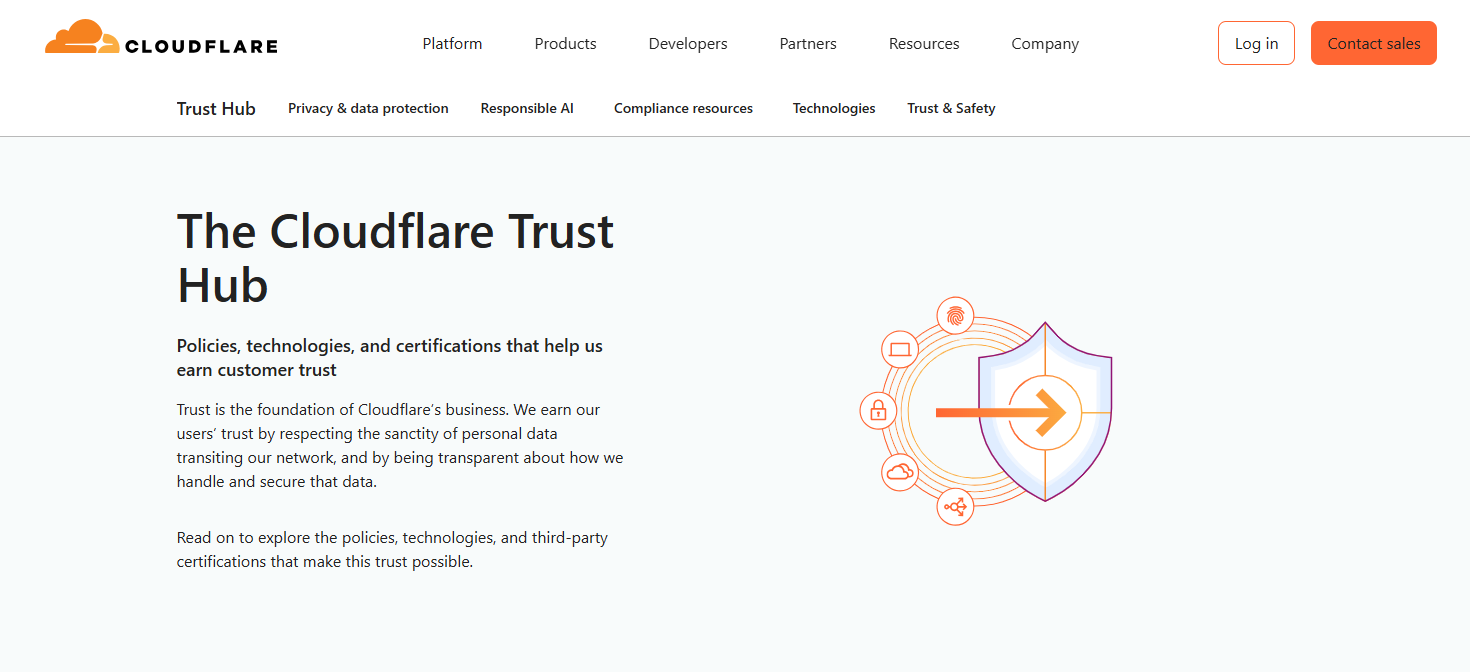The width and height of the screenshot is (1470, 672).
Task: Click the share nodes icon in the illustration
Action: 956,507
